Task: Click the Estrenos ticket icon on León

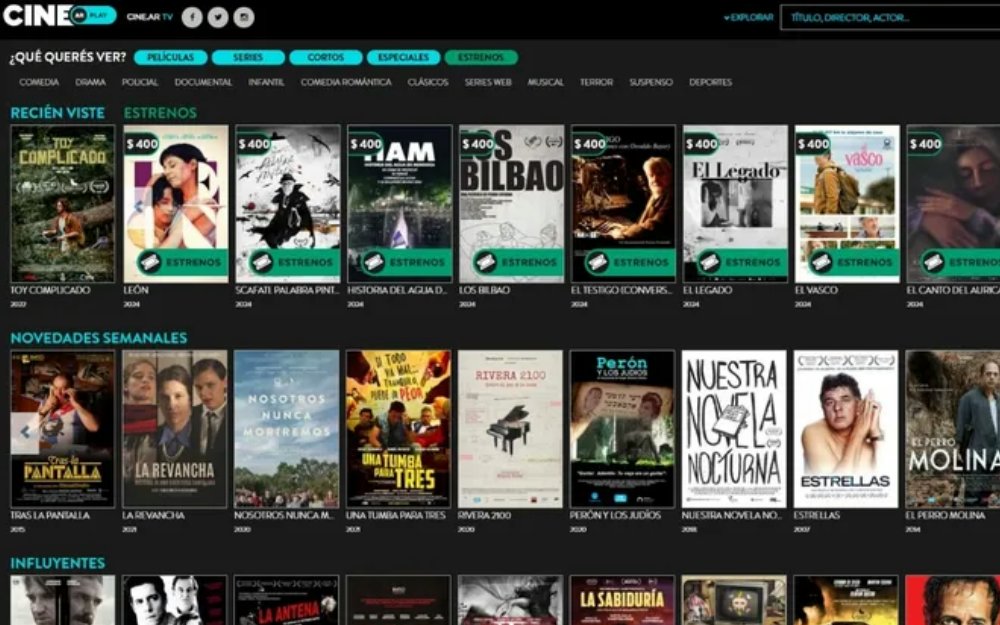Action: (x=151, y=261)
